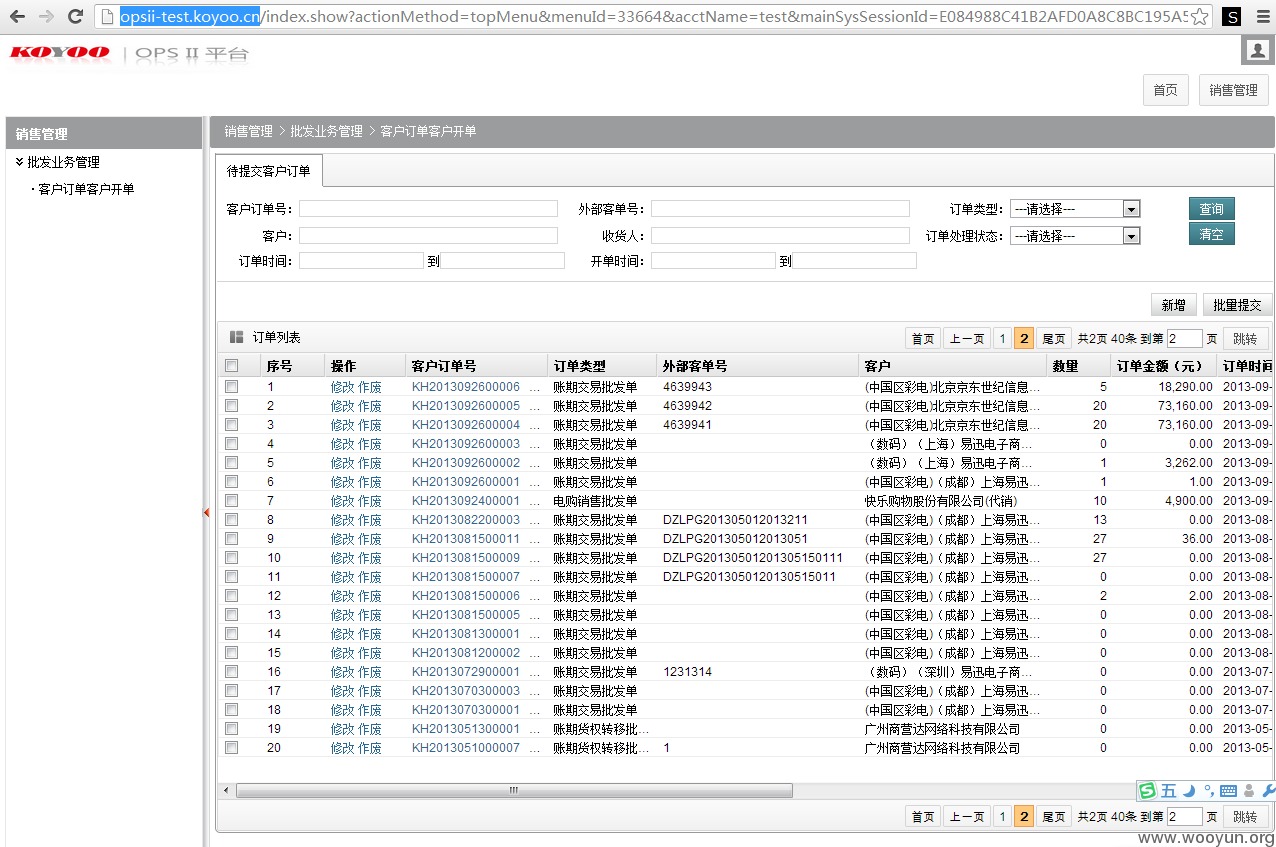This screenshot has height=847, width=1276.
Task: Focus the 外部客单号 input field
Action: [x=780, y=209]
